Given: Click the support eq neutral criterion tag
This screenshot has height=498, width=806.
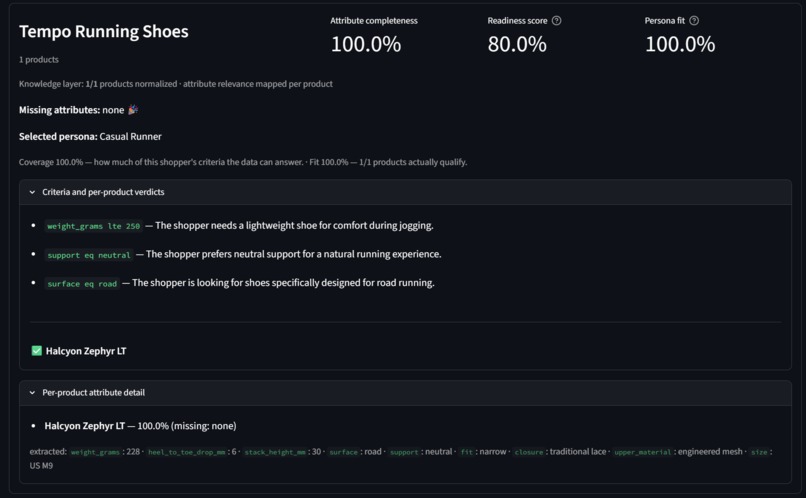Looking at the screenshot, I should pyautogui.click(x=89, y=255).
